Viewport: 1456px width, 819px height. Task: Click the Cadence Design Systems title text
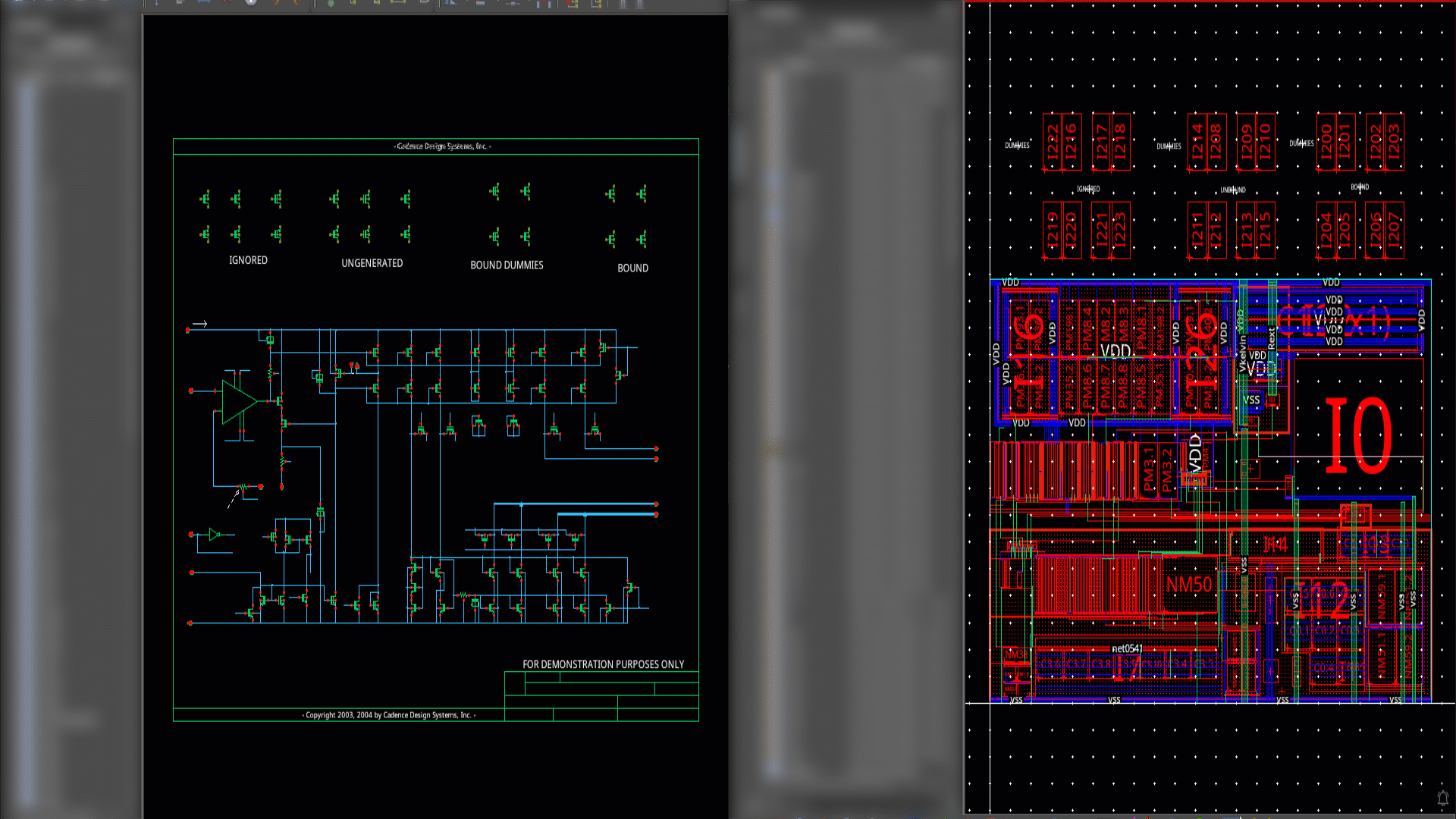pyautogui.click(x=442, y=146)
